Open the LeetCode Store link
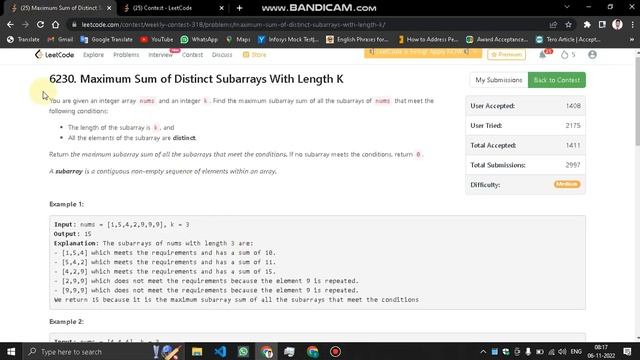 (x=254, y=55)
